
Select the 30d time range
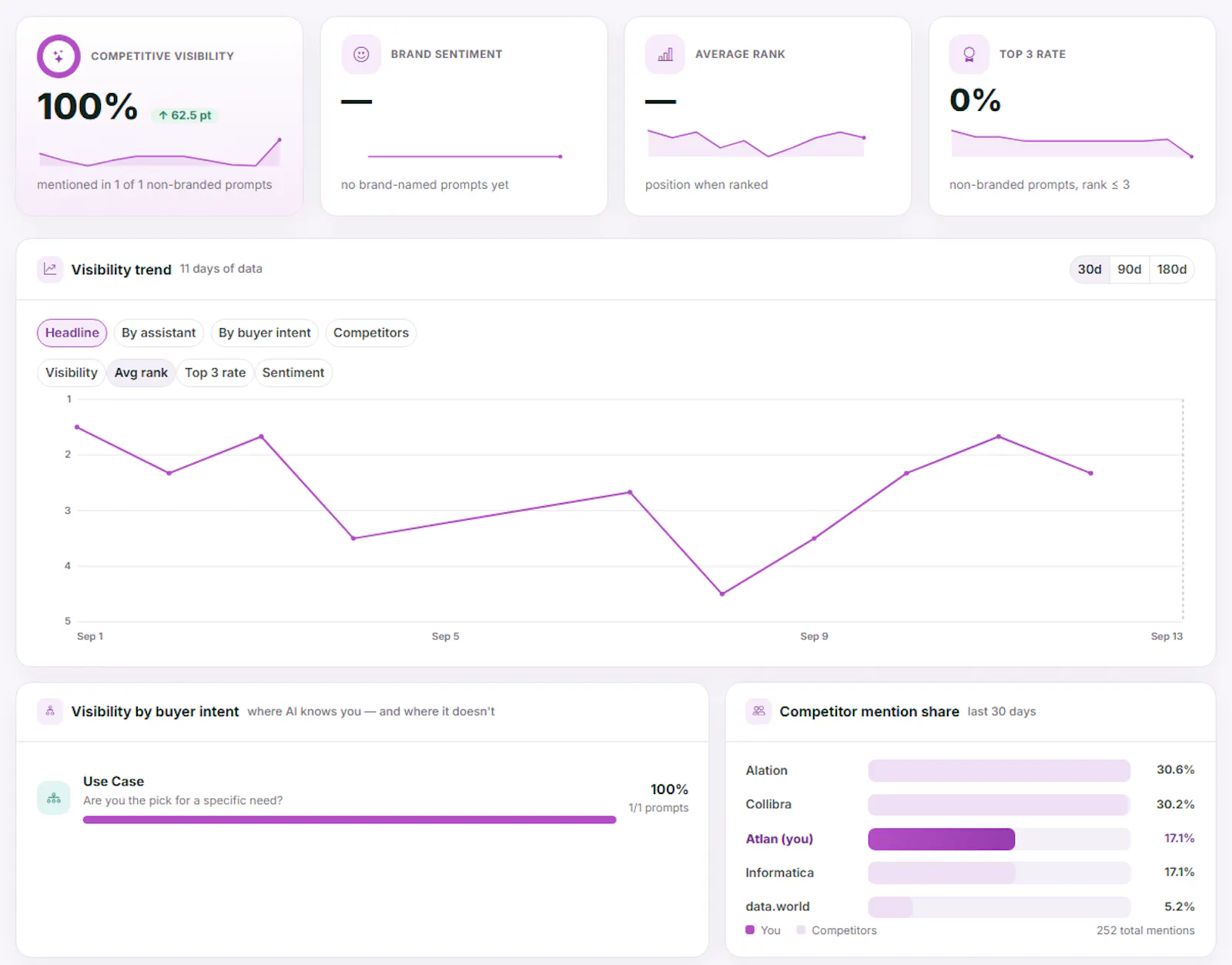click(1090, 270)
